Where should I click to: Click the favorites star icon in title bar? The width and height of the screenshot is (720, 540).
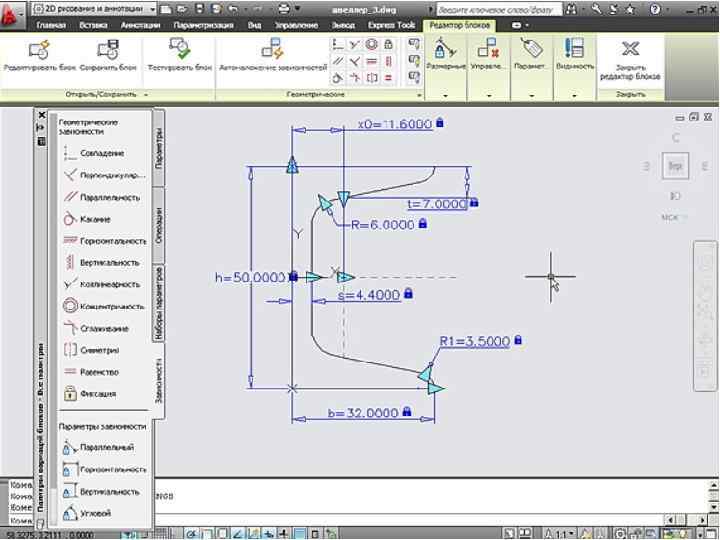pyautogui.click(x=631, y=9)
